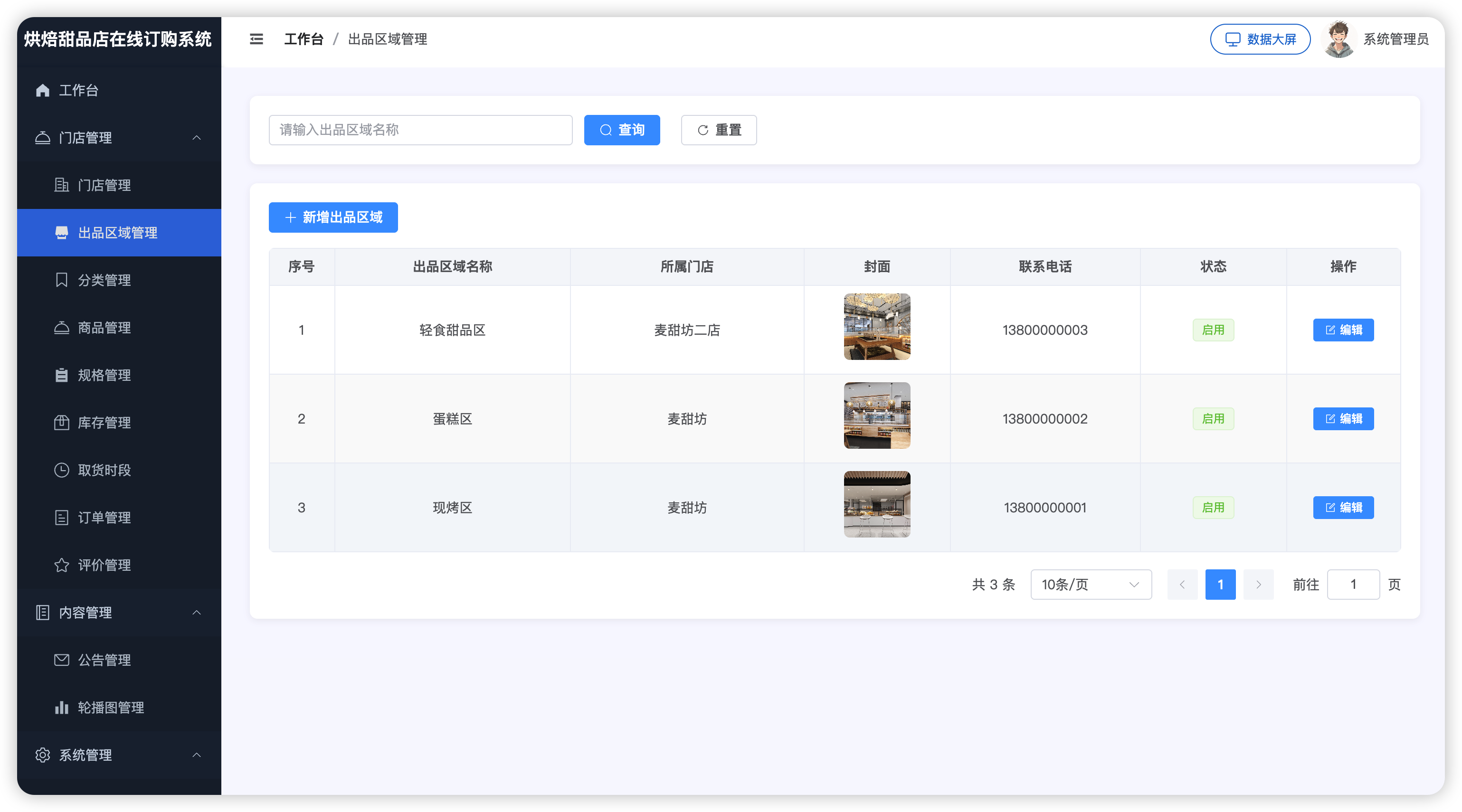Collapse the 内容管理 menu chevron
The width and height of the screenshot is (1462, 812).
[196, 613]
